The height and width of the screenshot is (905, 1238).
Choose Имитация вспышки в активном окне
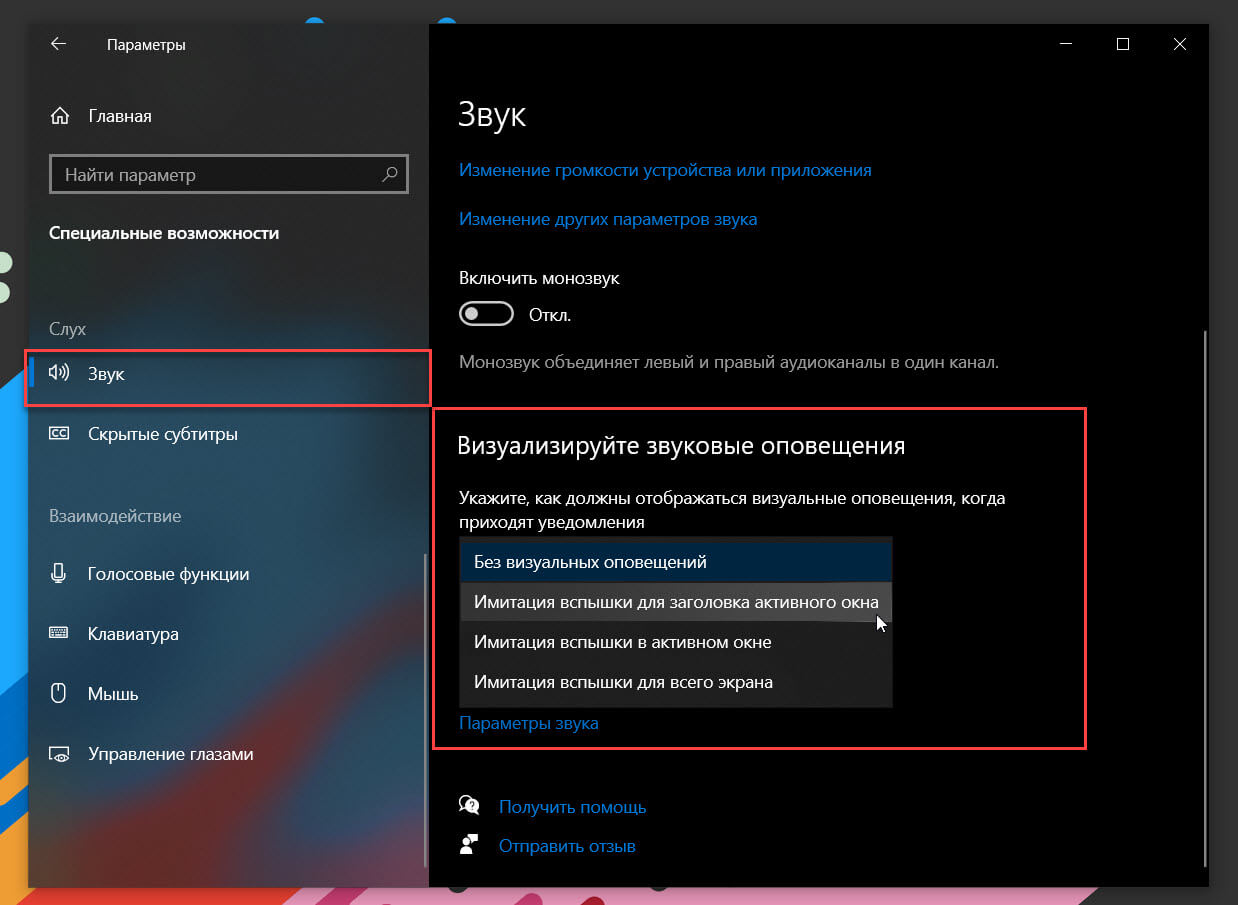pos(676,642)
